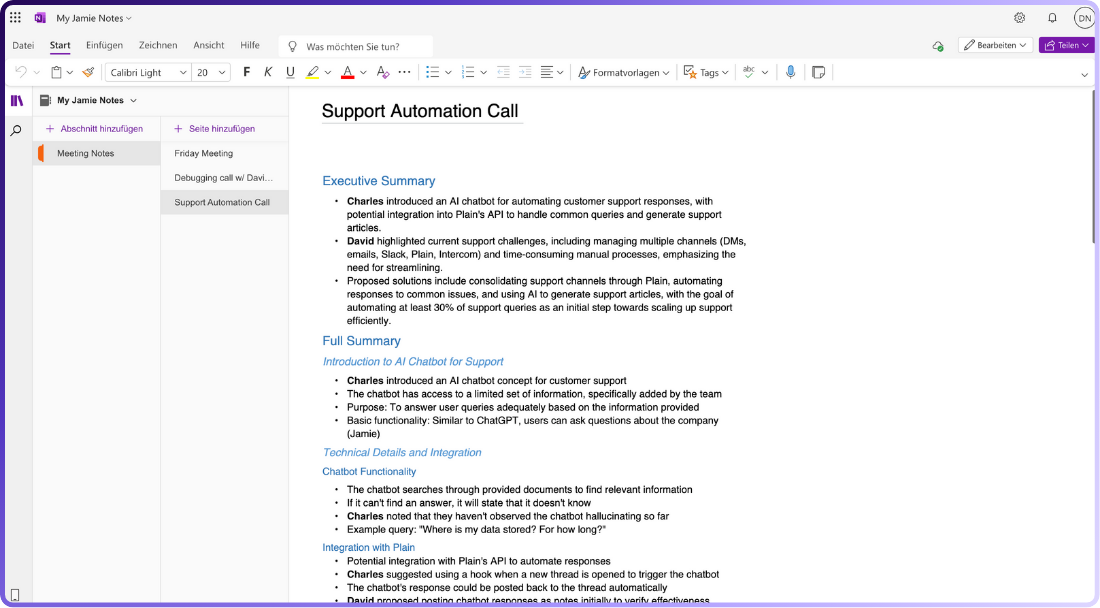Select the Meeting Notes section
Image resolution: width=1100 pixels, height=608 pixels.
pos(97,153)
